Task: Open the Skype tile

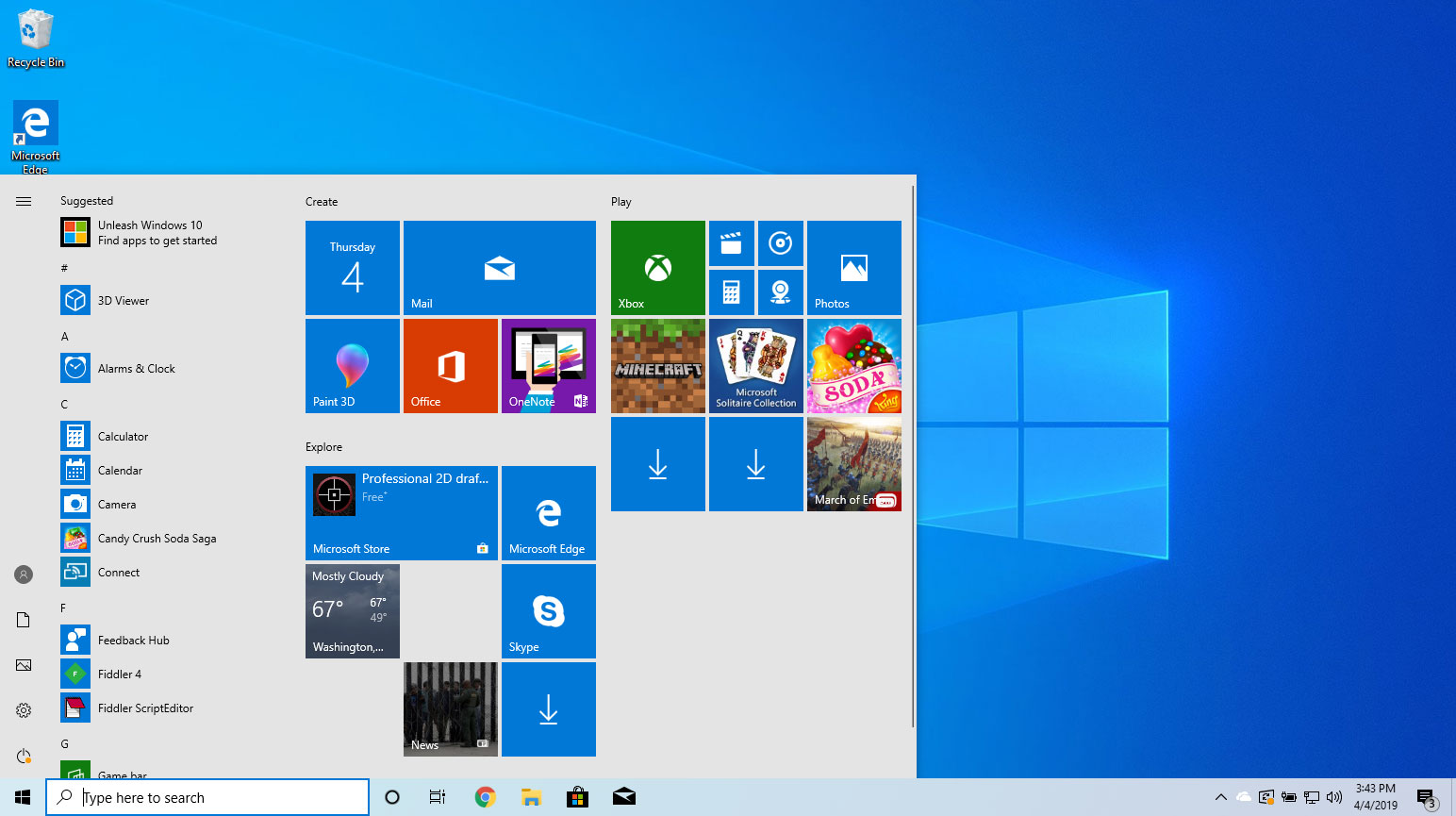Action: [x=548, y=610]
